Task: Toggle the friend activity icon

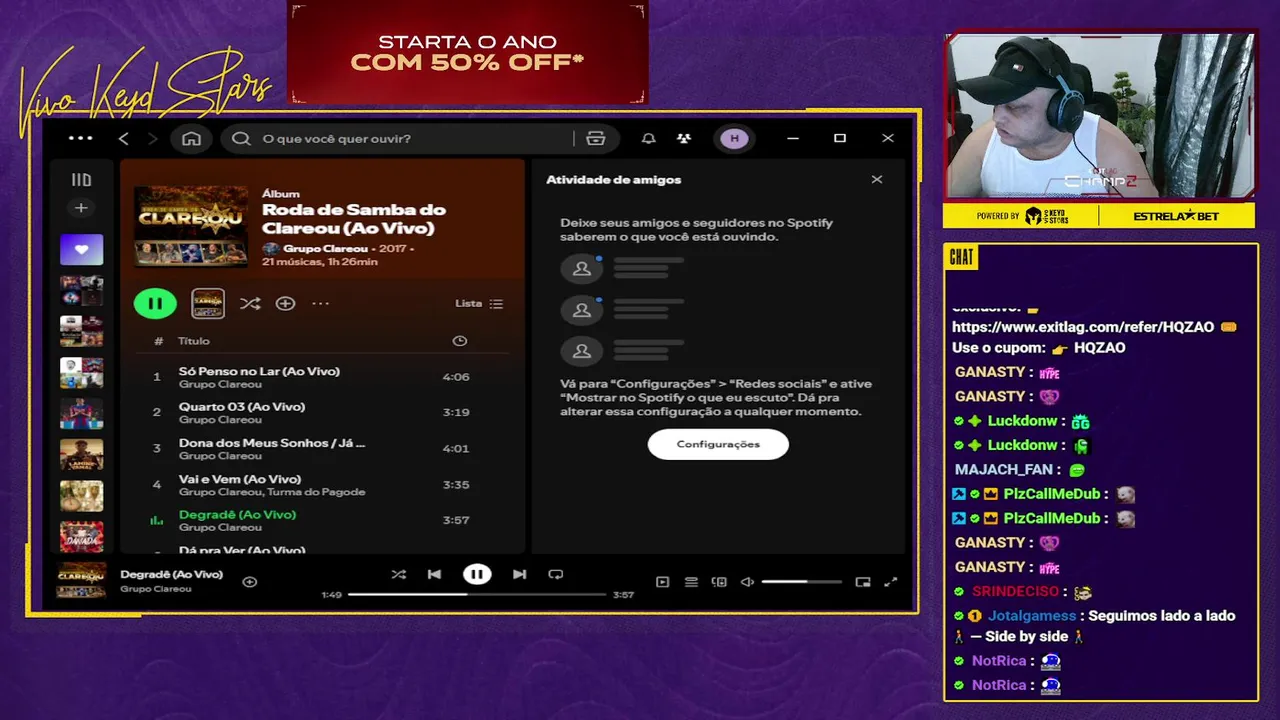Action: point(684,138)
